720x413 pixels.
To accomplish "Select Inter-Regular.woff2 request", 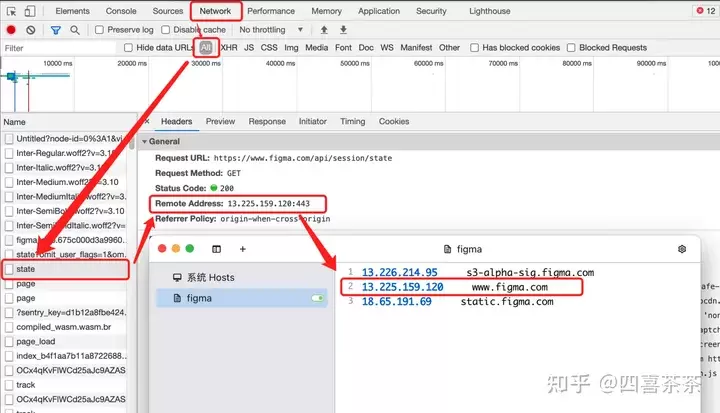I will 65,153.
